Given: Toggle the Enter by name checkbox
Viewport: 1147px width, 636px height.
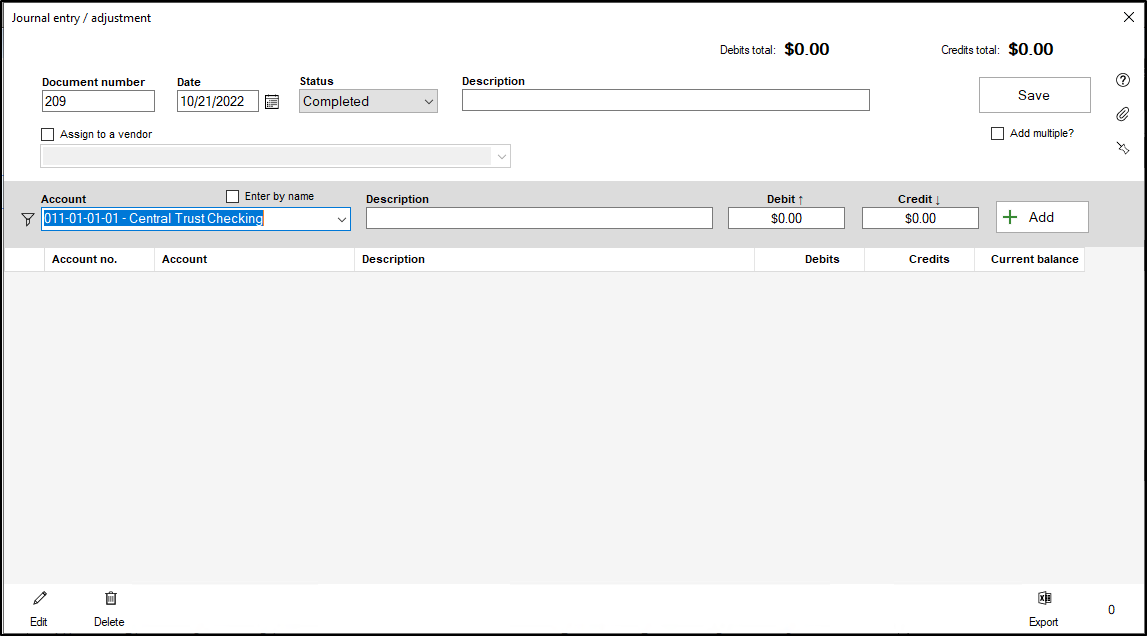Looking at the screenshot, I should [233, 196].
